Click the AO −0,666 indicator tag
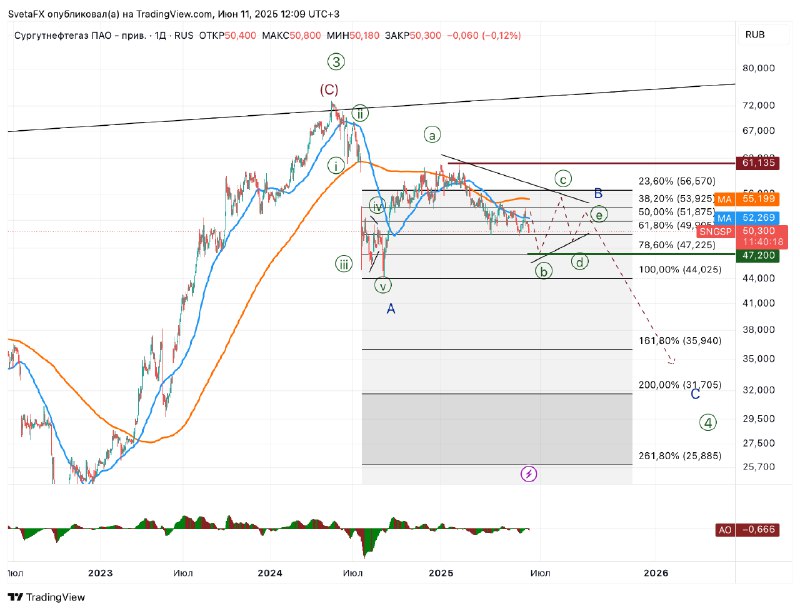 pos(747,529)
